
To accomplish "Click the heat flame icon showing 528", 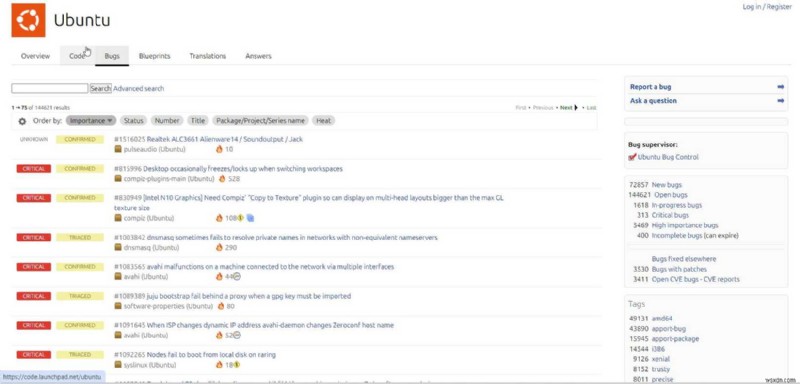I will pos(222,178).
